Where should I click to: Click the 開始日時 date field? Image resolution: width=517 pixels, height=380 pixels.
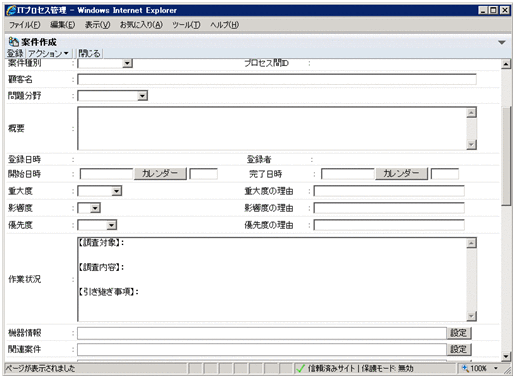click(106, 174)
